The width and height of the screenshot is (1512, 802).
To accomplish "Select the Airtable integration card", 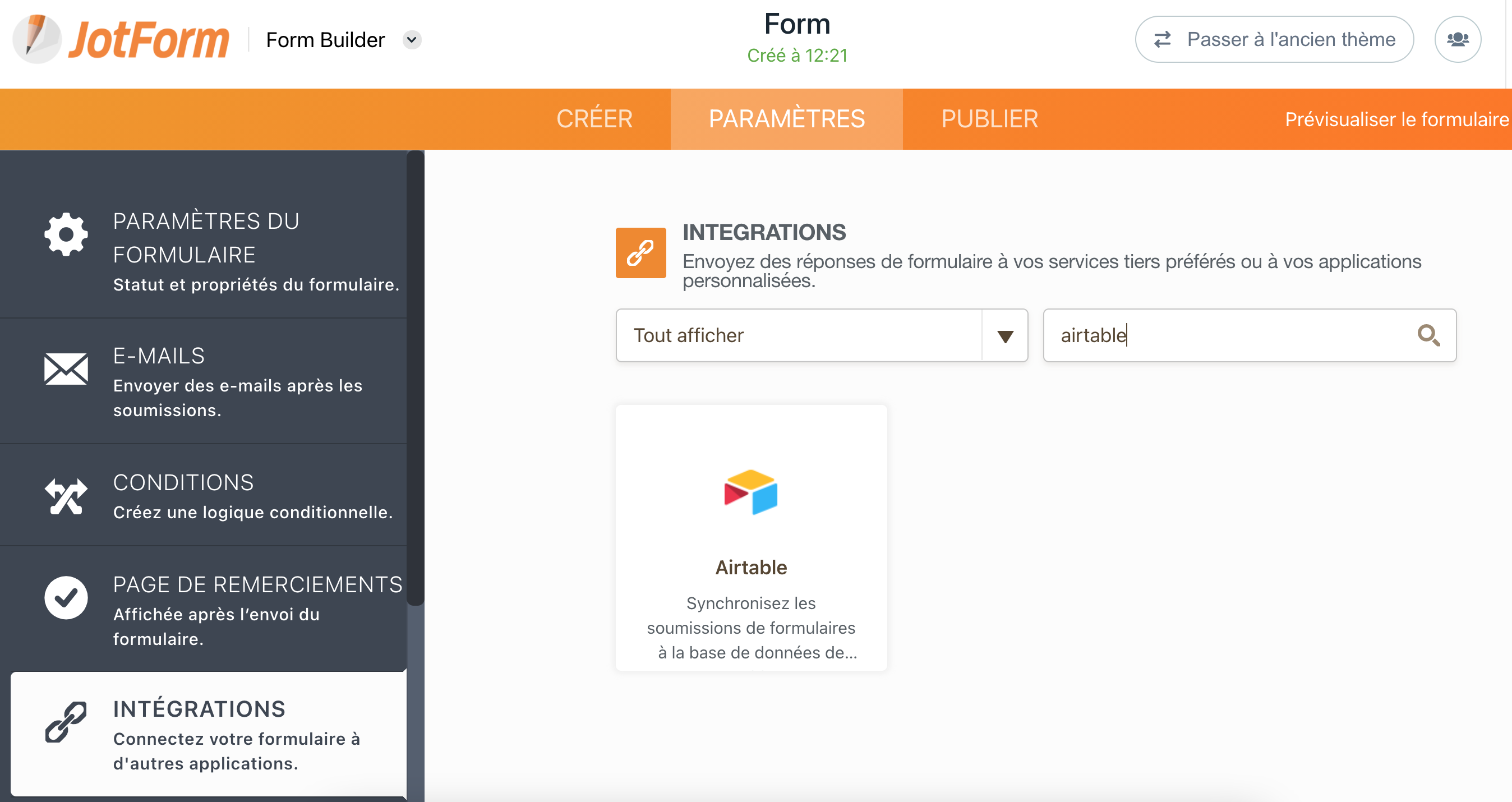I will click(x=752, y=537).
